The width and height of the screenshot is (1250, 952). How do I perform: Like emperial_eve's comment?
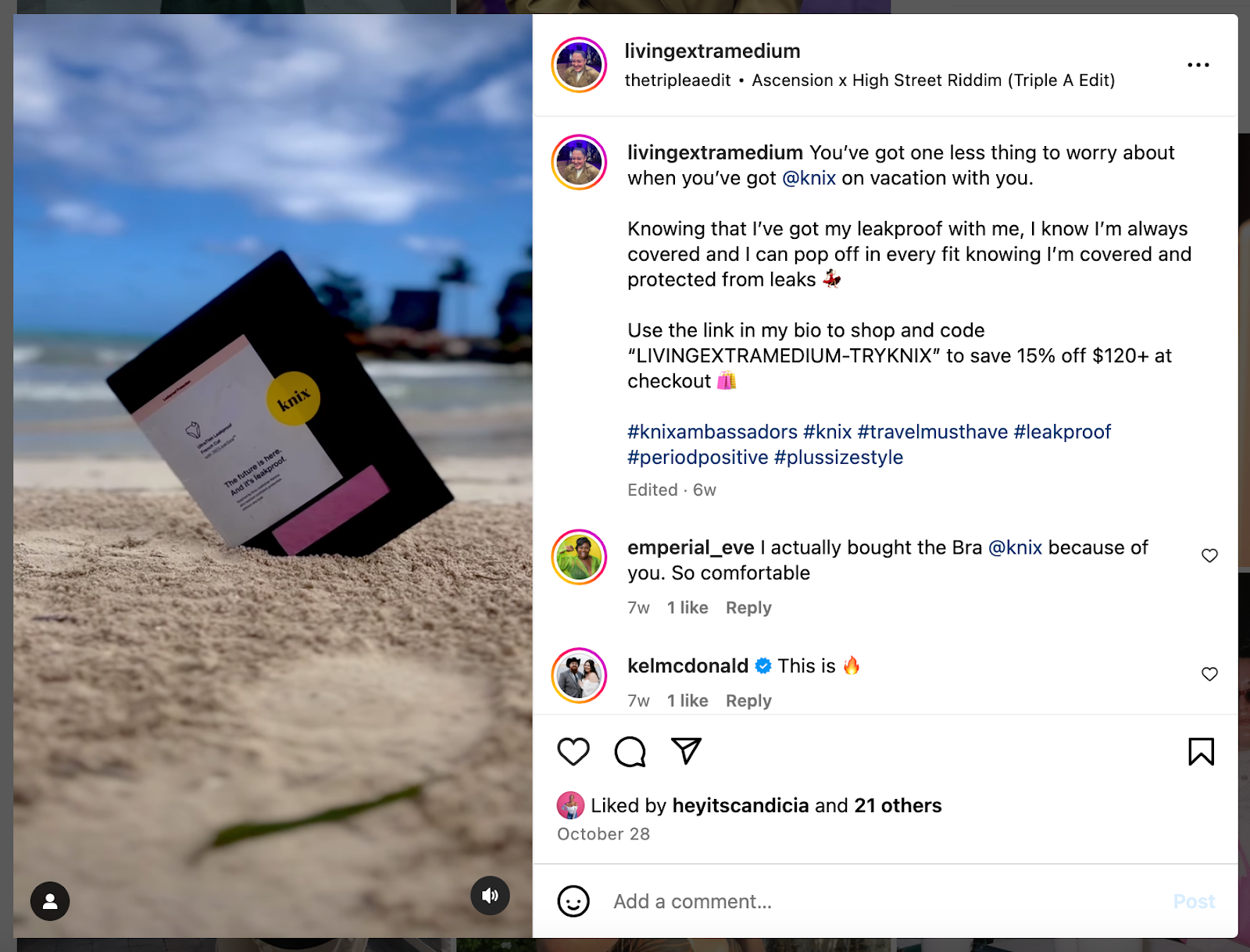pyautogui.click(x=1209, y=555)
